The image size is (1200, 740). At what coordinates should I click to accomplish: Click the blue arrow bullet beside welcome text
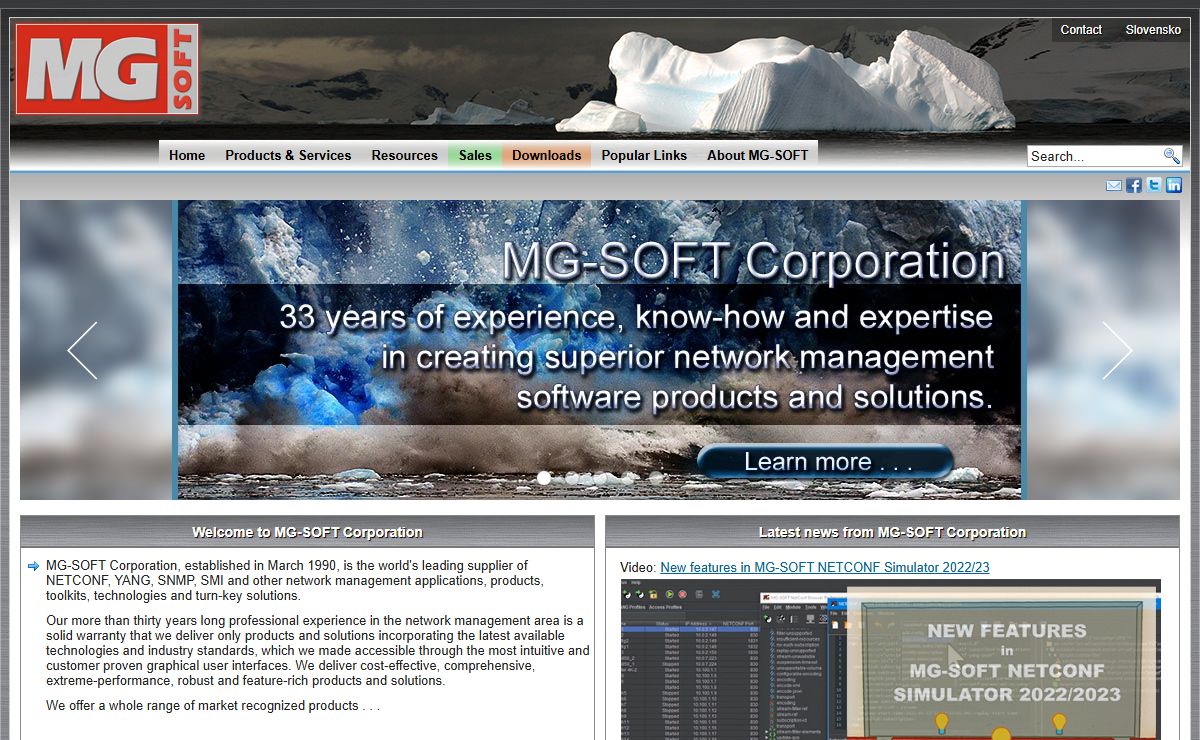coord(34,567)
